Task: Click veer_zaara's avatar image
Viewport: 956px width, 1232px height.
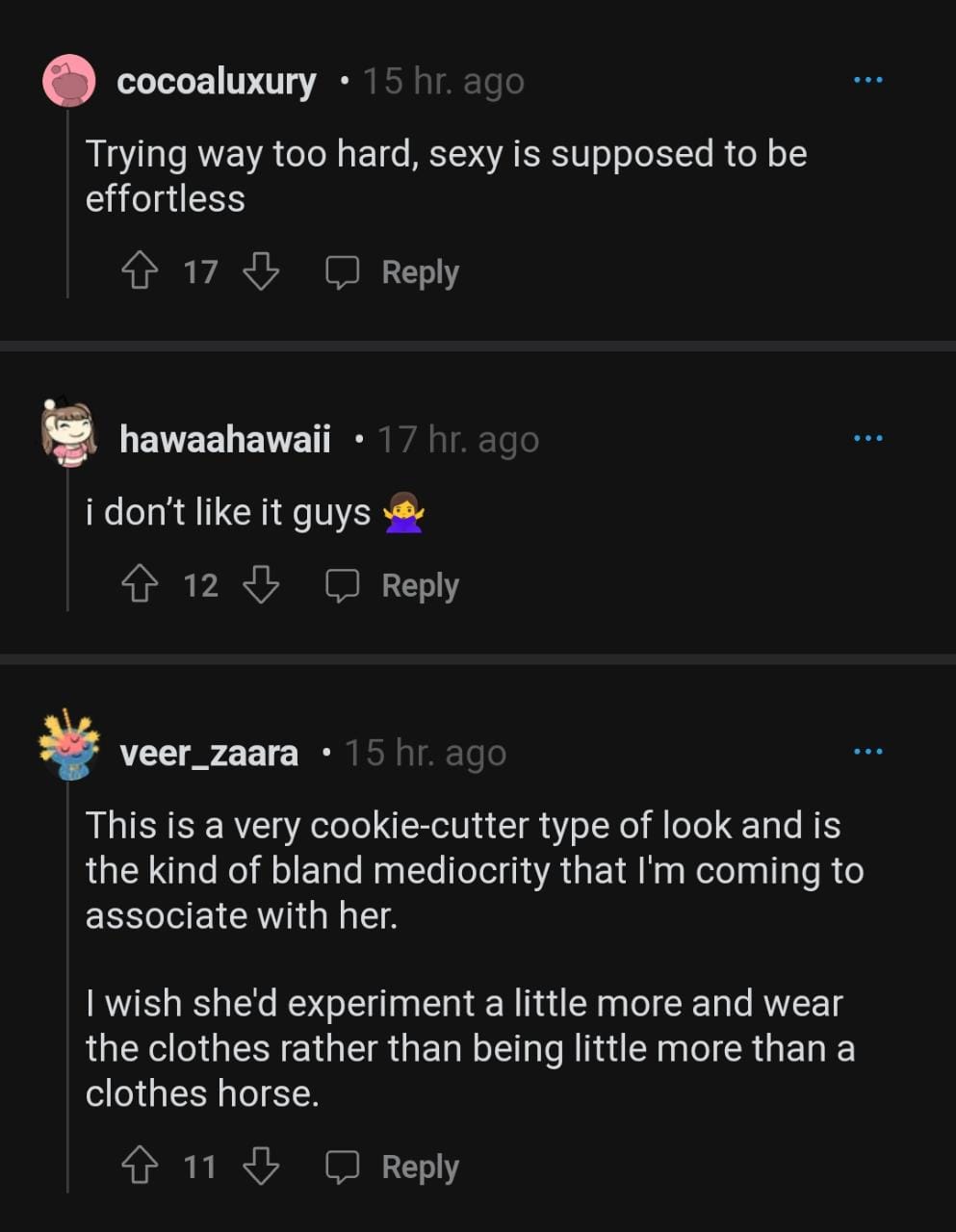Action: click(x=68, y=745)
